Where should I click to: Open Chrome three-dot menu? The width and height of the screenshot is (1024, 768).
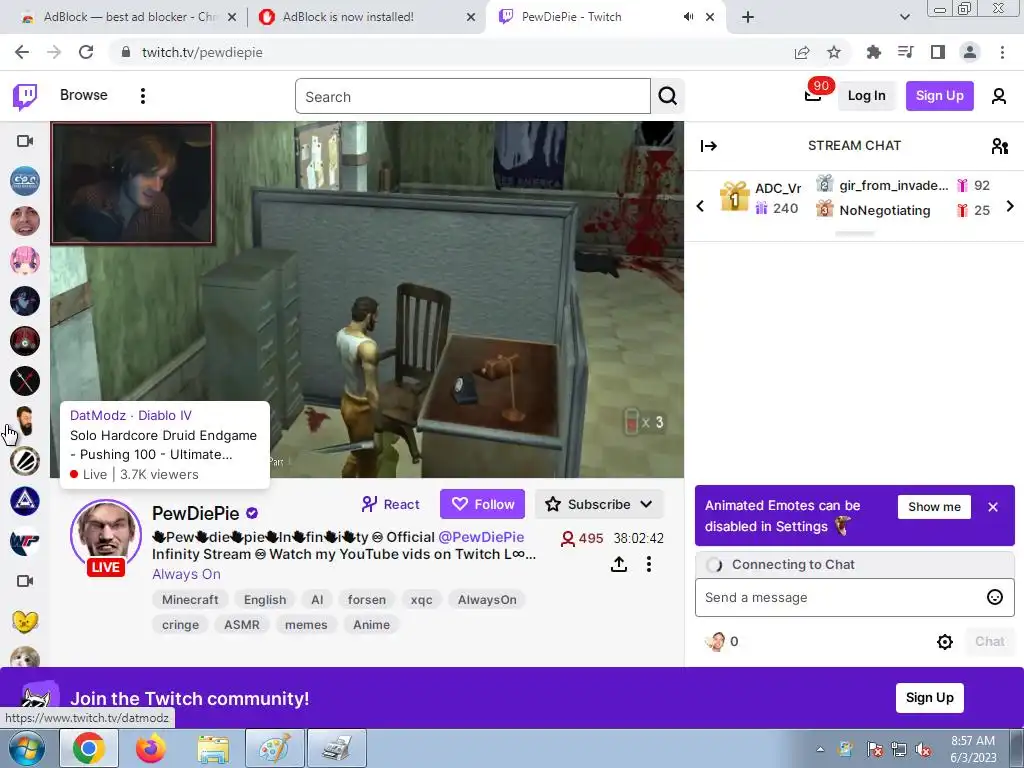pos(1002,52)
